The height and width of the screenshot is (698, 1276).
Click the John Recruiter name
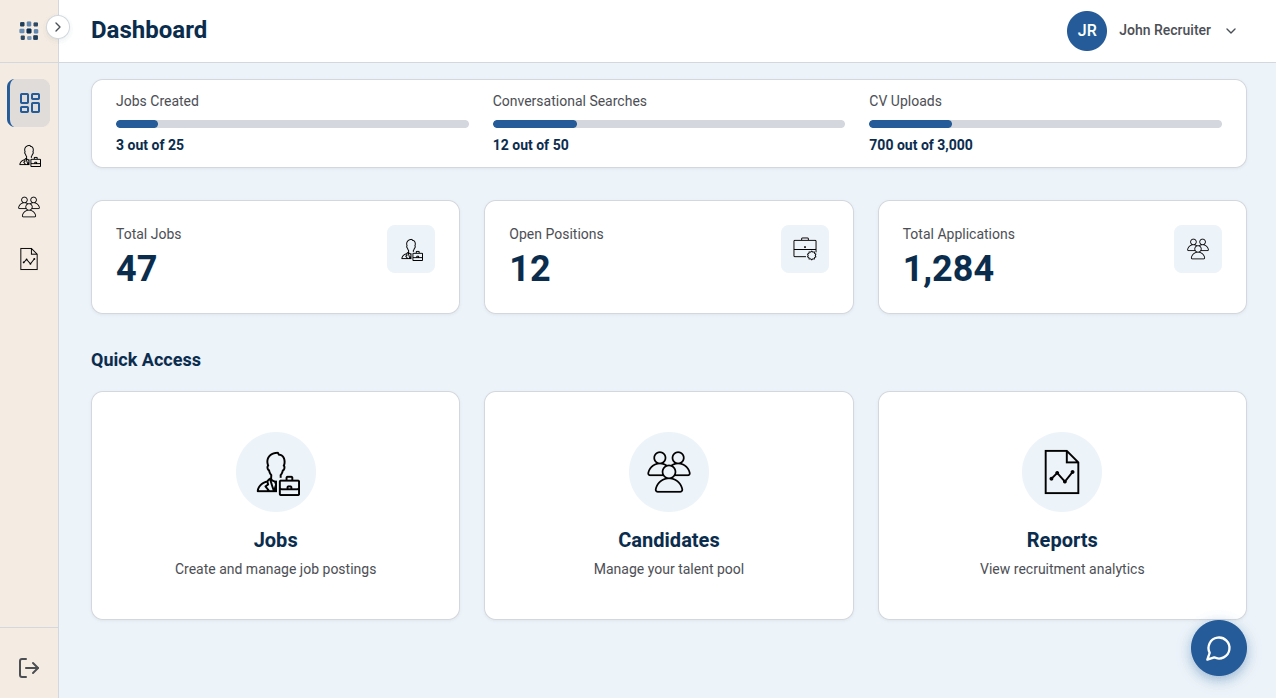click(x=1165, y=30)
